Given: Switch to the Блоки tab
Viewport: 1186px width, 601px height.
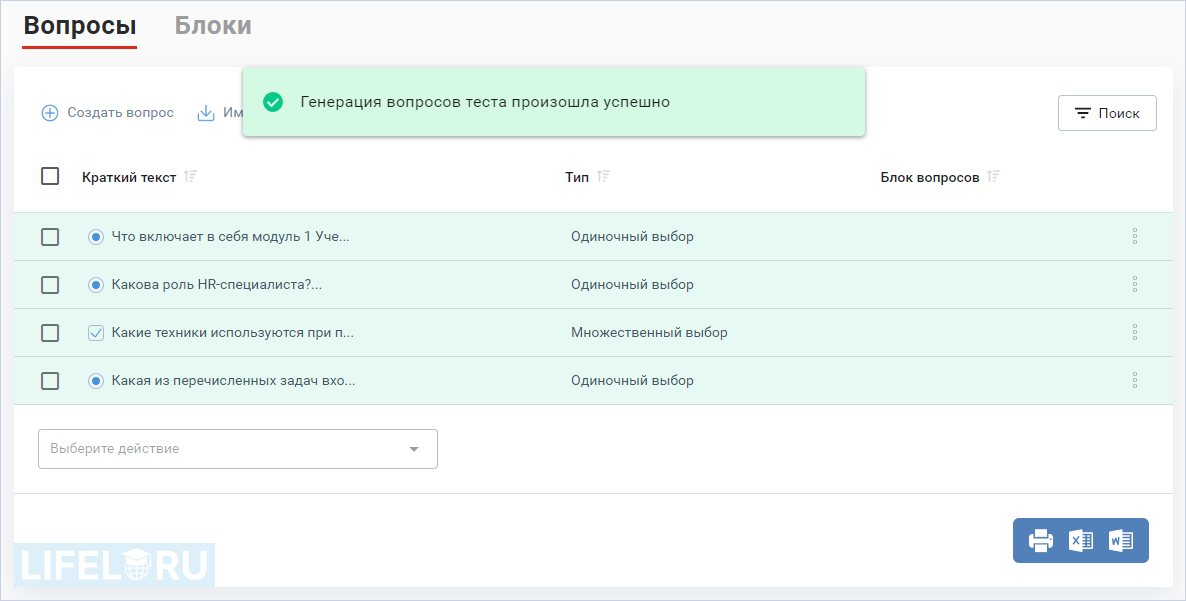Looking at the screenshot, I should [x=213, y=26].
